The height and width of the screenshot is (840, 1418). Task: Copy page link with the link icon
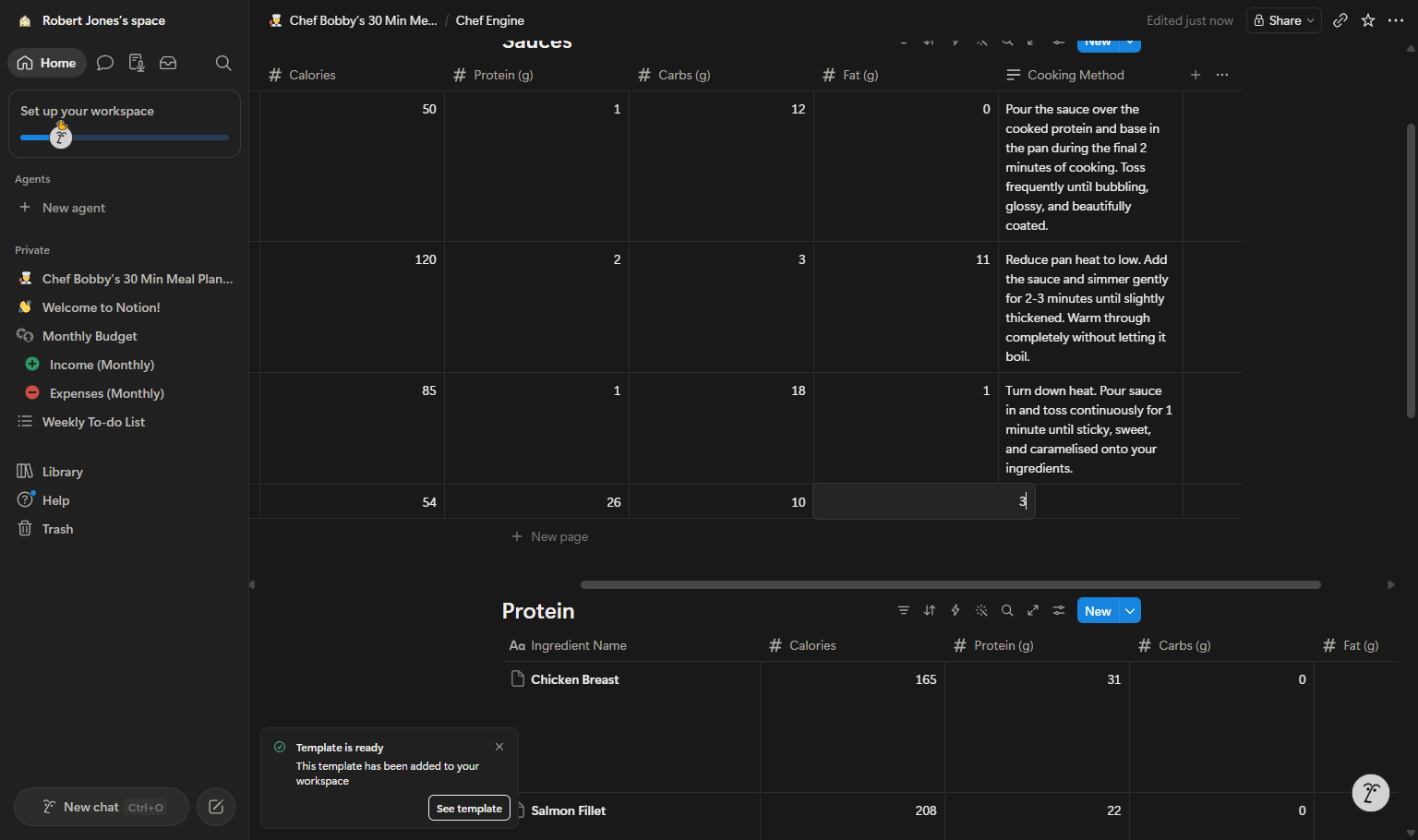point(1340,20)
